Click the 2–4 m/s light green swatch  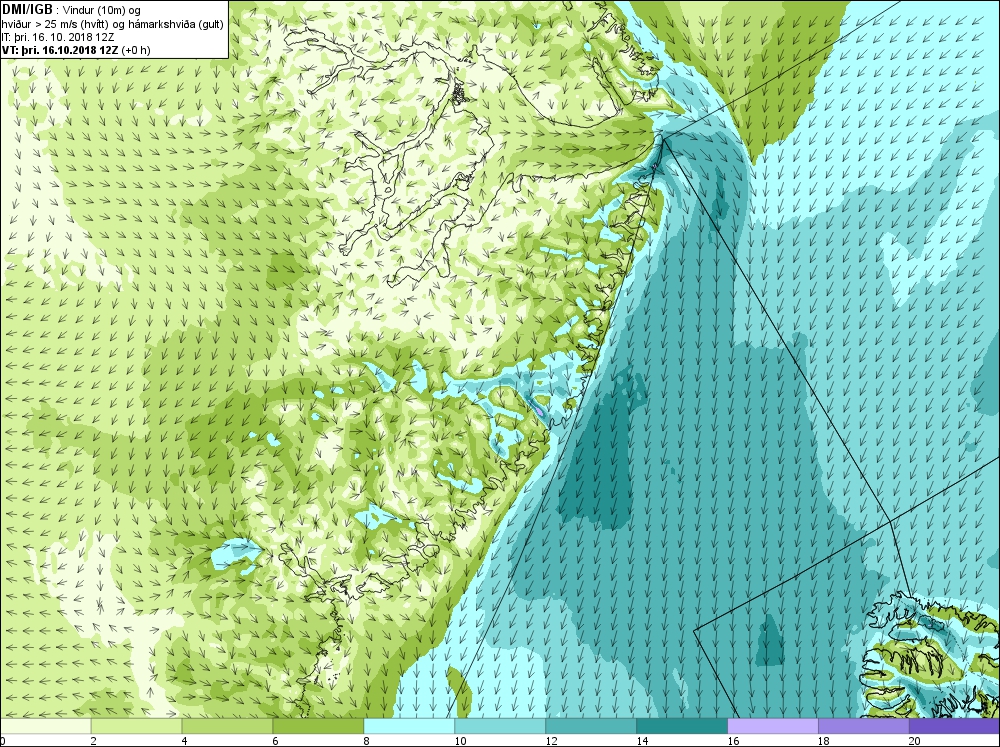[x=136, y=726]
